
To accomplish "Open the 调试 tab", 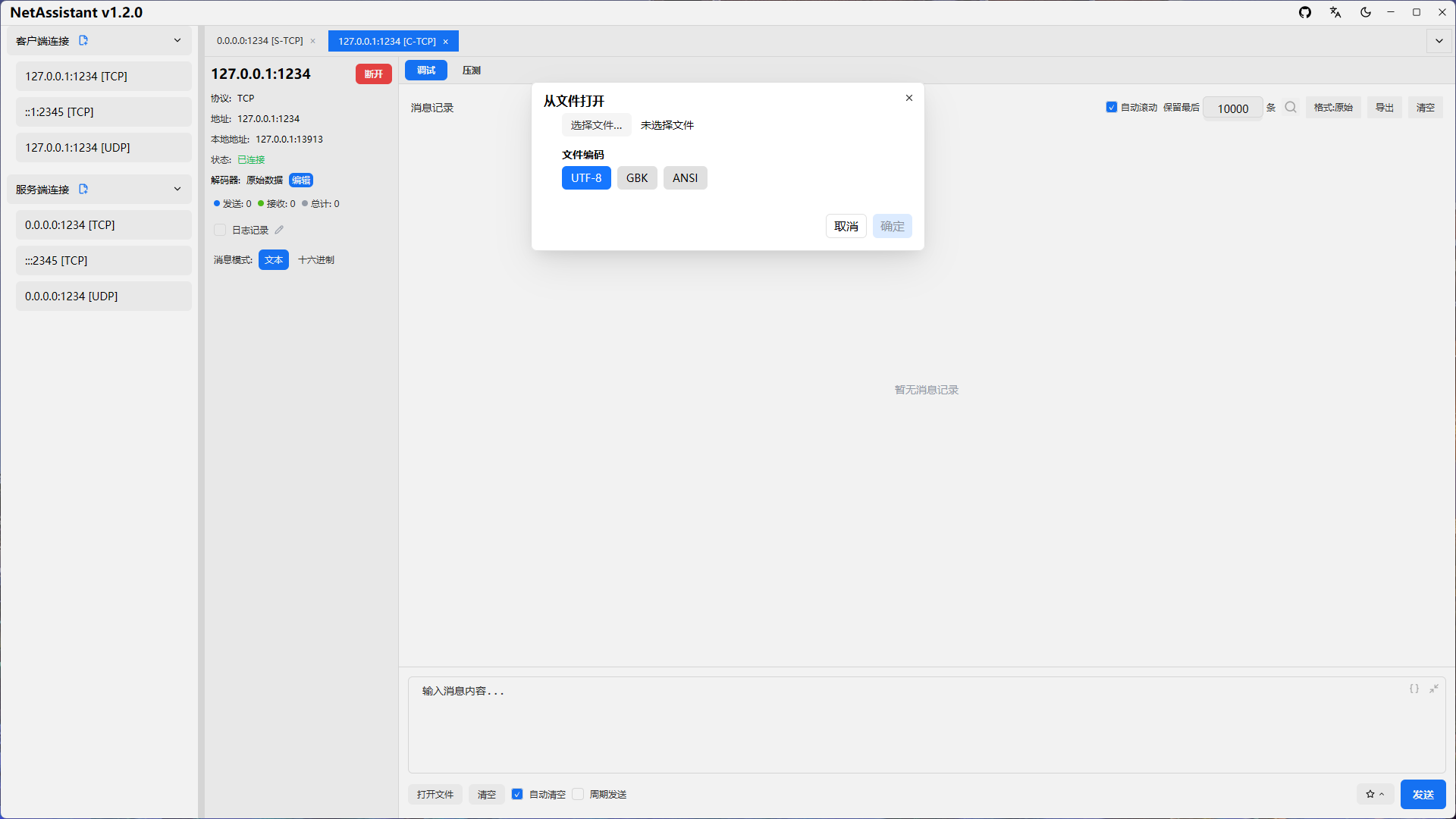I will tap(426, 70).
